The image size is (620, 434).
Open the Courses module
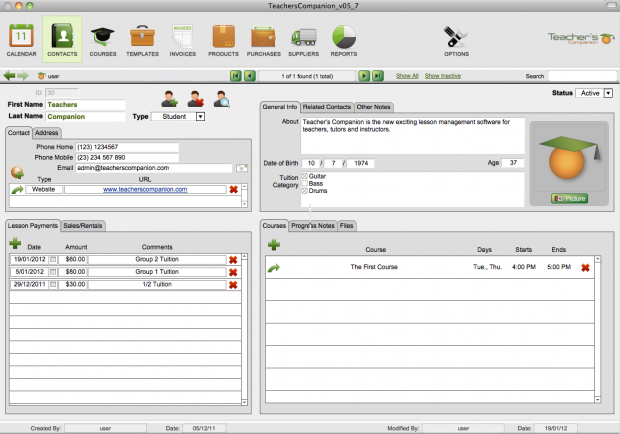tap(103, 40)
